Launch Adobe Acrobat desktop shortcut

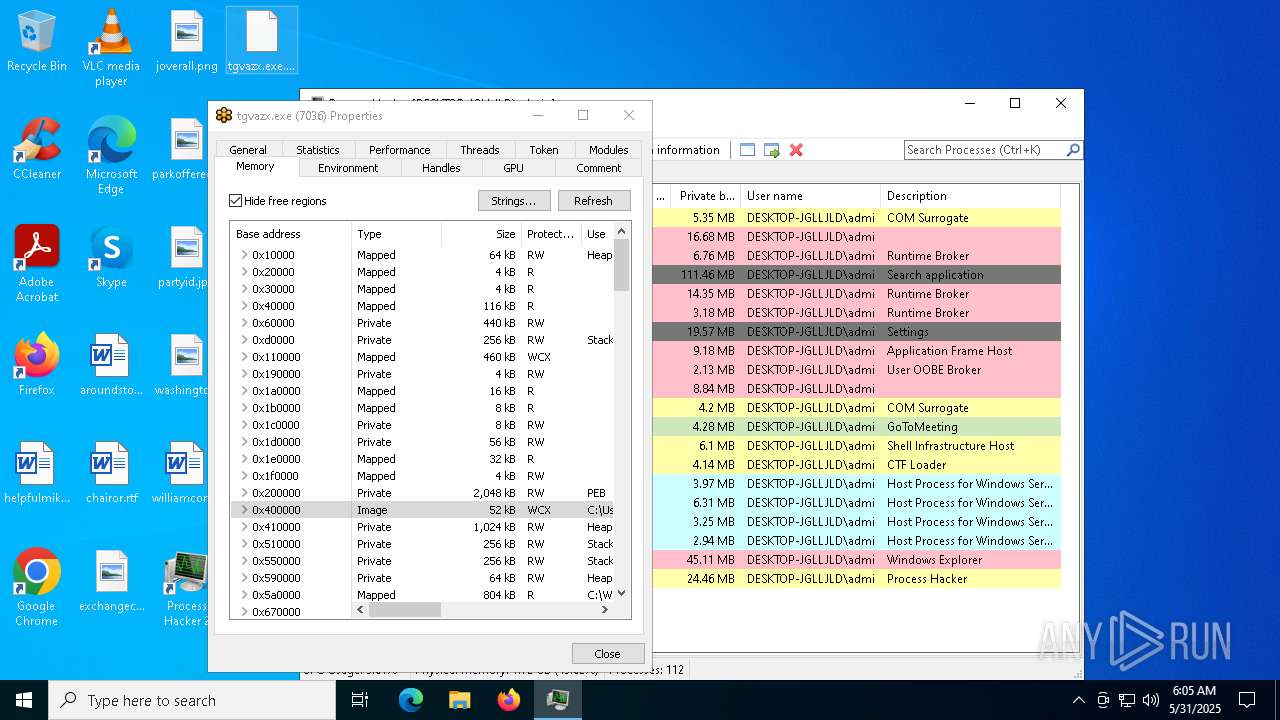[37, 263]
